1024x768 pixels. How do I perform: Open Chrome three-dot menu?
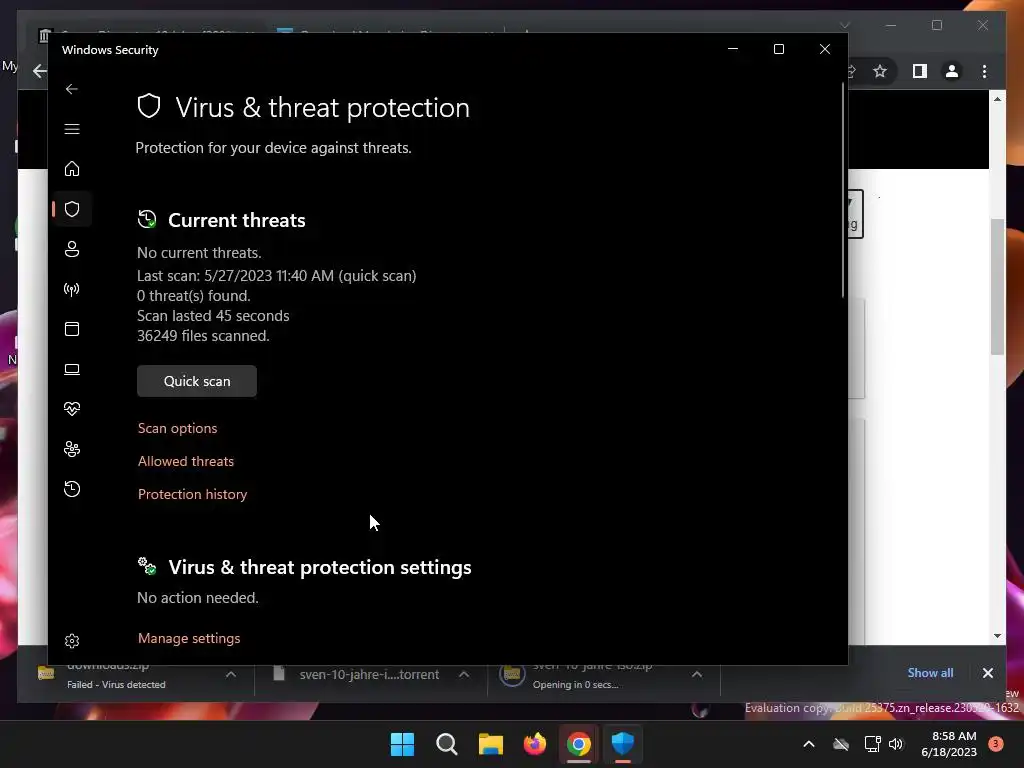click(x=984, y=71)
